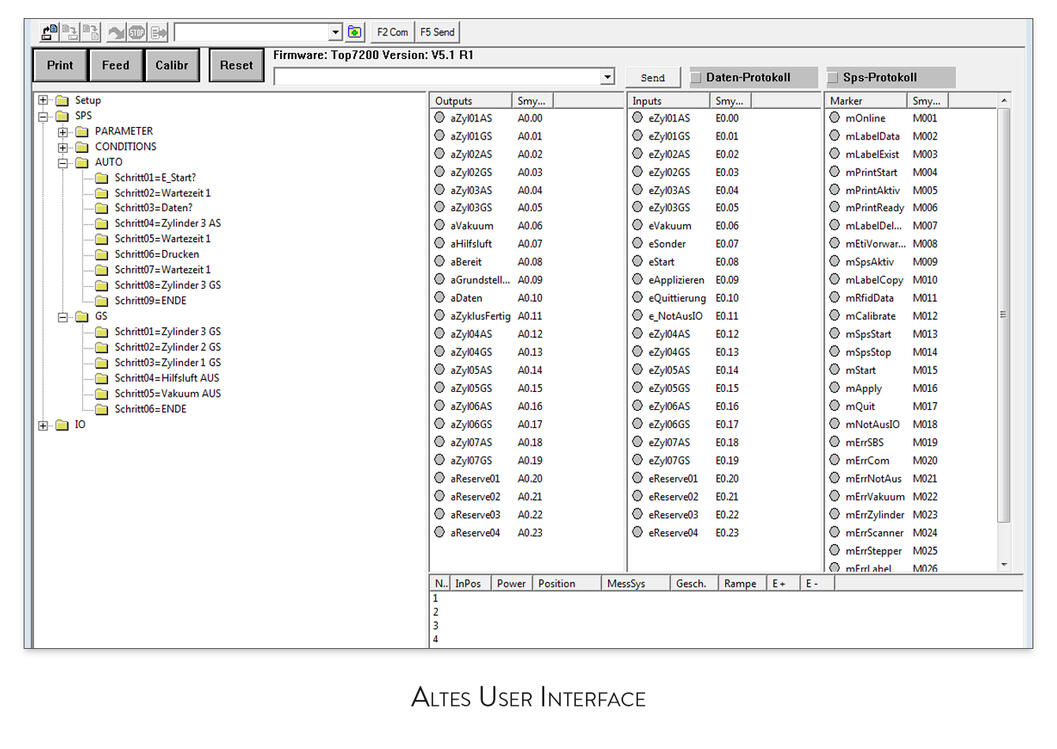Select Schritt04=Zylinder 3 AS tree item
This screenshot has height=749, width=1057.
pyautogui.click(x=167, y=224)
